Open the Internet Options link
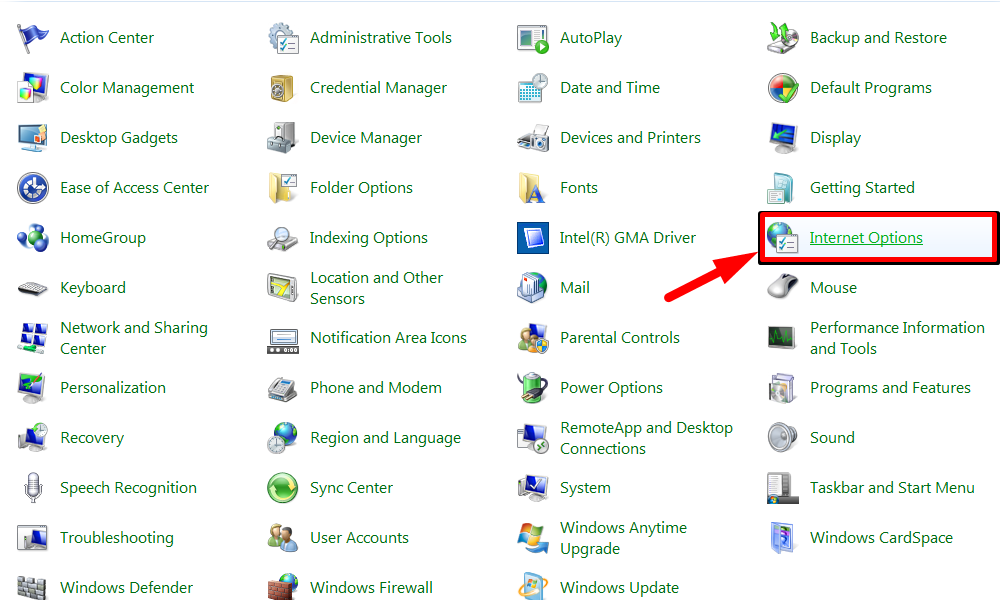 point(866,238)
